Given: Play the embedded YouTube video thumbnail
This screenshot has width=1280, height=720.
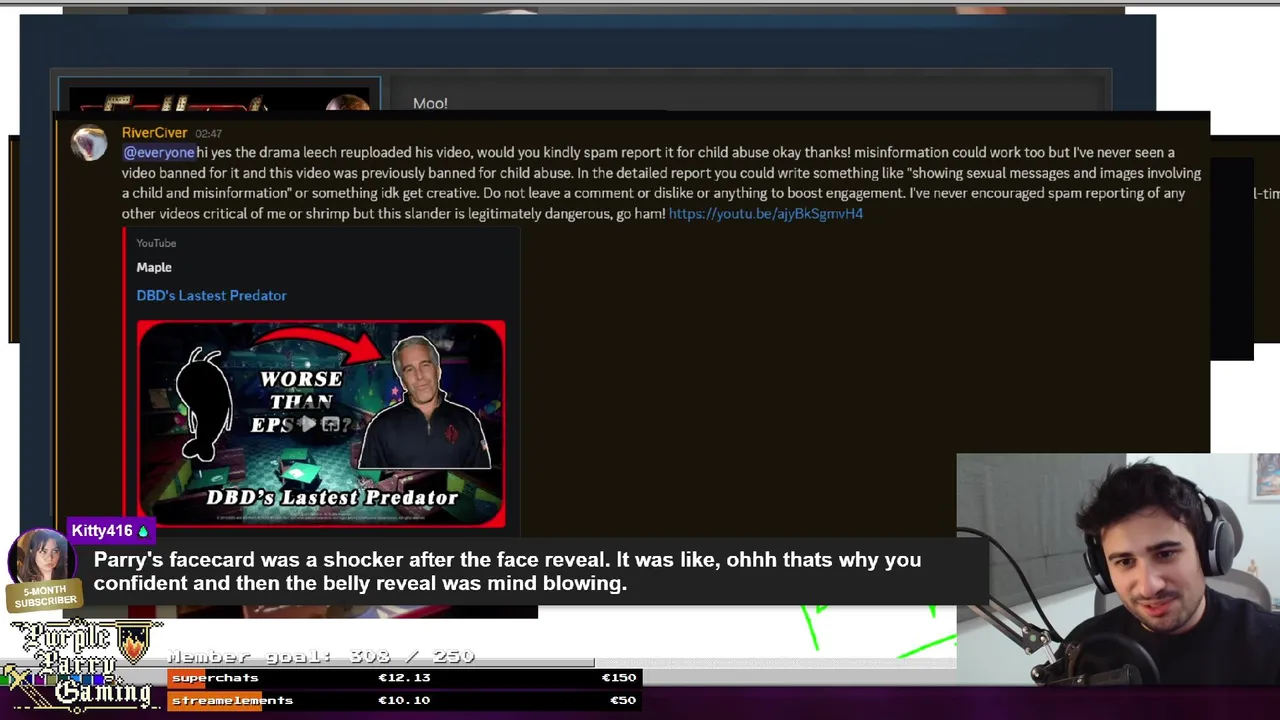Looking at the screenshot, I should pyautogui.click(x=321, y=424).
